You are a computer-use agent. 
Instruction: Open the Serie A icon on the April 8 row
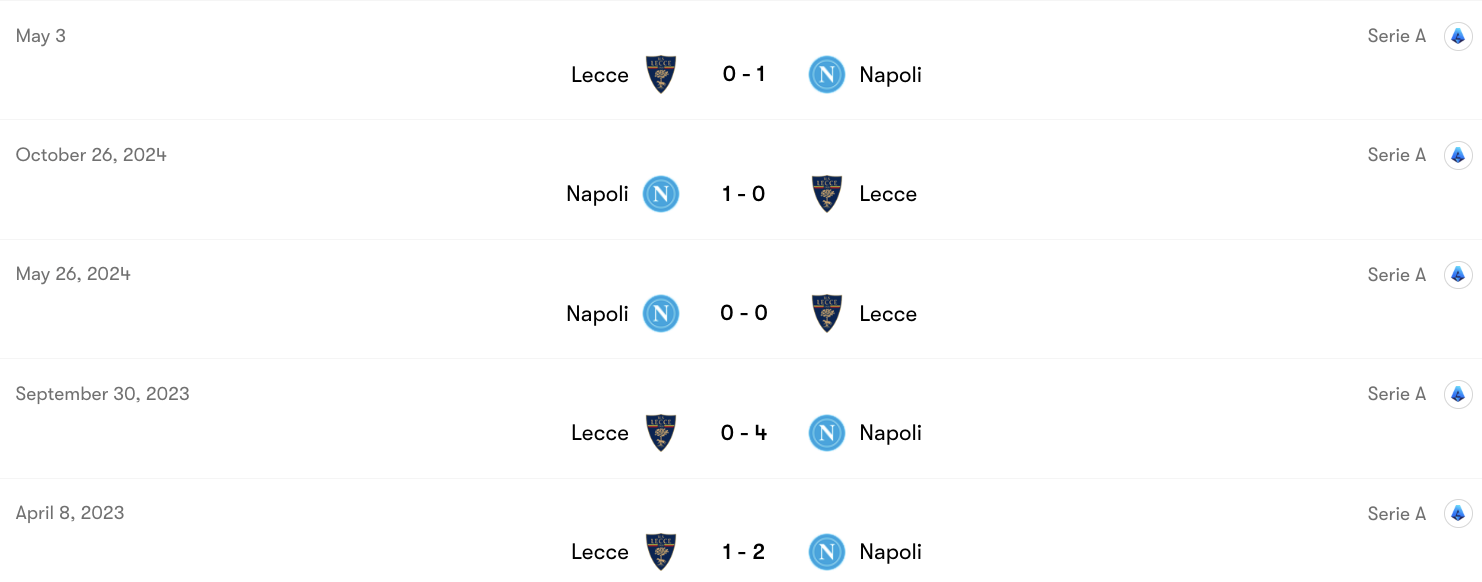pos(1458,513)
